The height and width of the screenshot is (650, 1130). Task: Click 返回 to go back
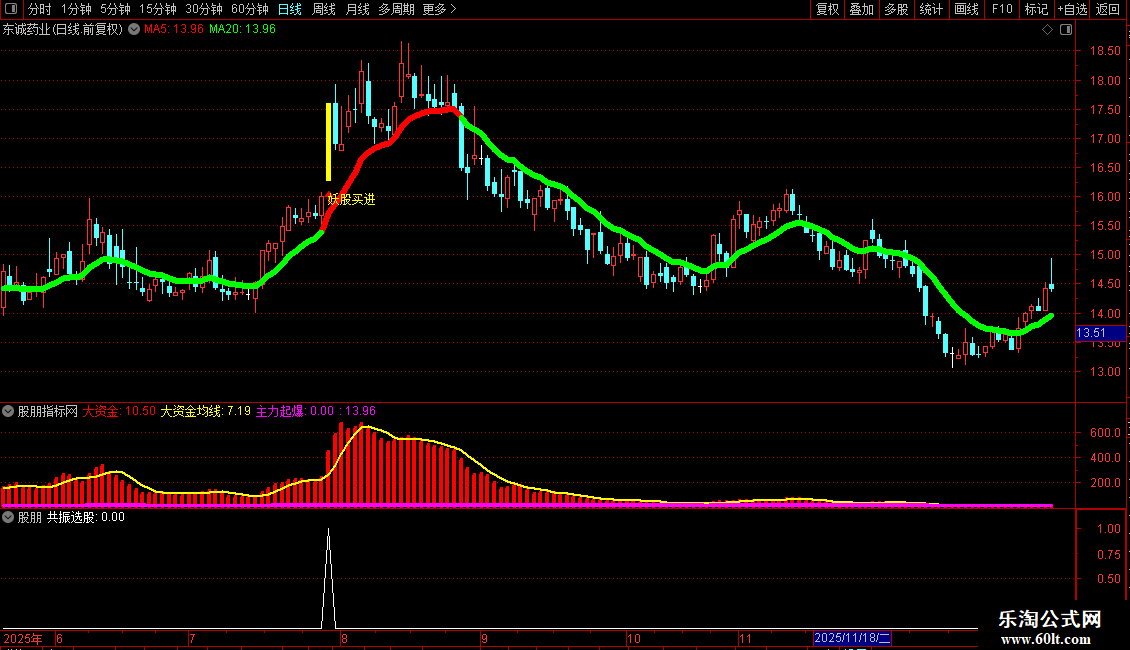1108,9
